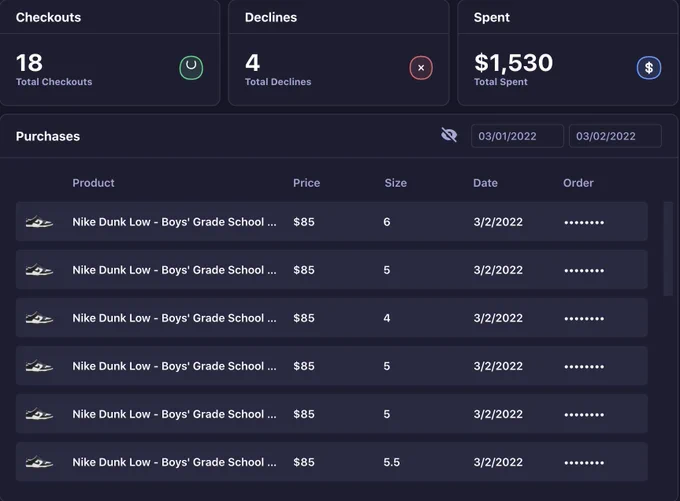
Task: Click $85 price in size 5.5 row
Action: [x=304, y=462]
